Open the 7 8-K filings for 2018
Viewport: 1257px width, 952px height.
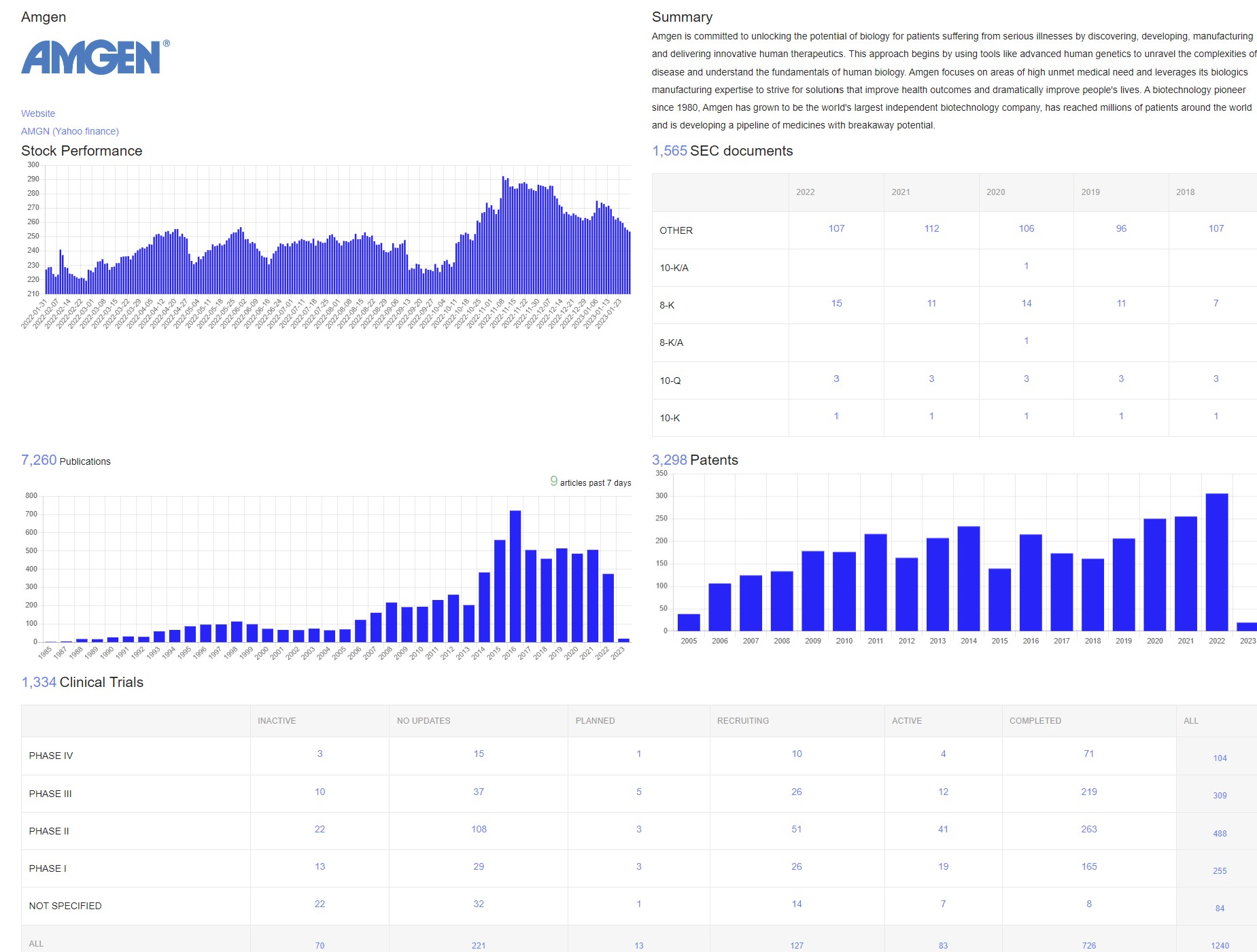tap(1216, 303)
